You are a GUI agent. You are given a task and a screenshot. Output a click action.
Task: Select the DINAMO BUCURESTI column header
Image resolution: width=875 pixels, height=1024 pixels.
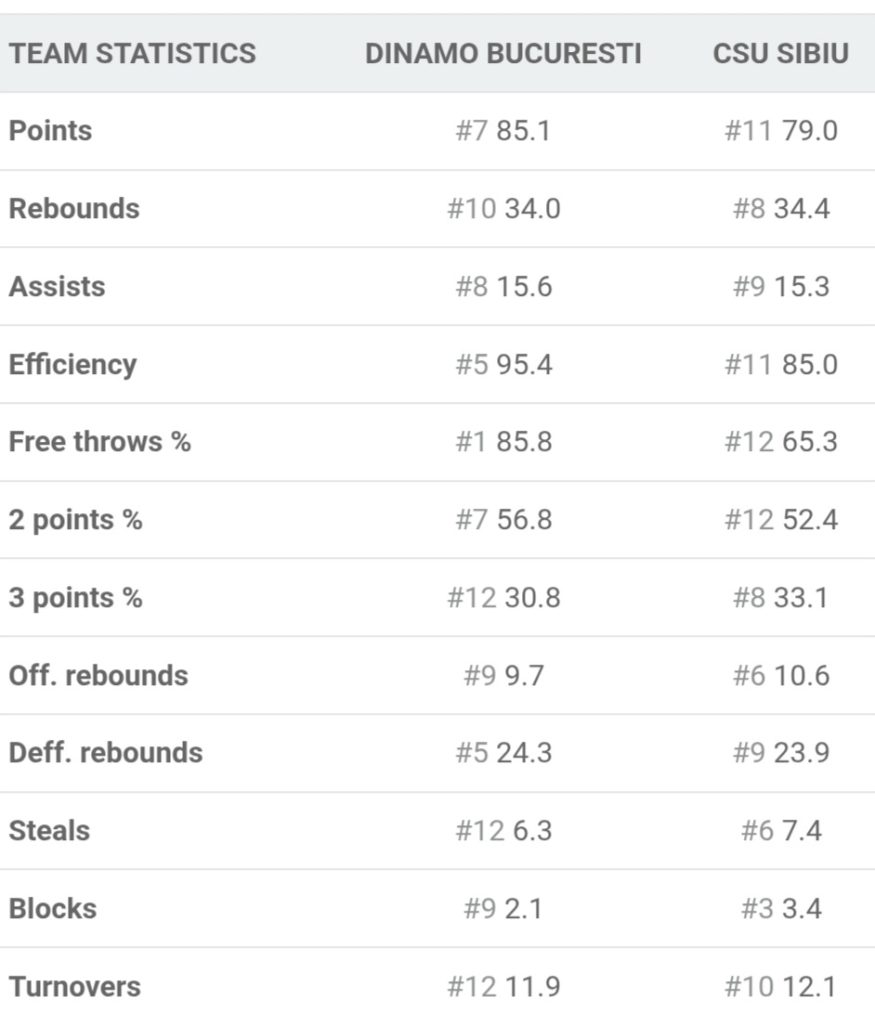tap(503, 53)
